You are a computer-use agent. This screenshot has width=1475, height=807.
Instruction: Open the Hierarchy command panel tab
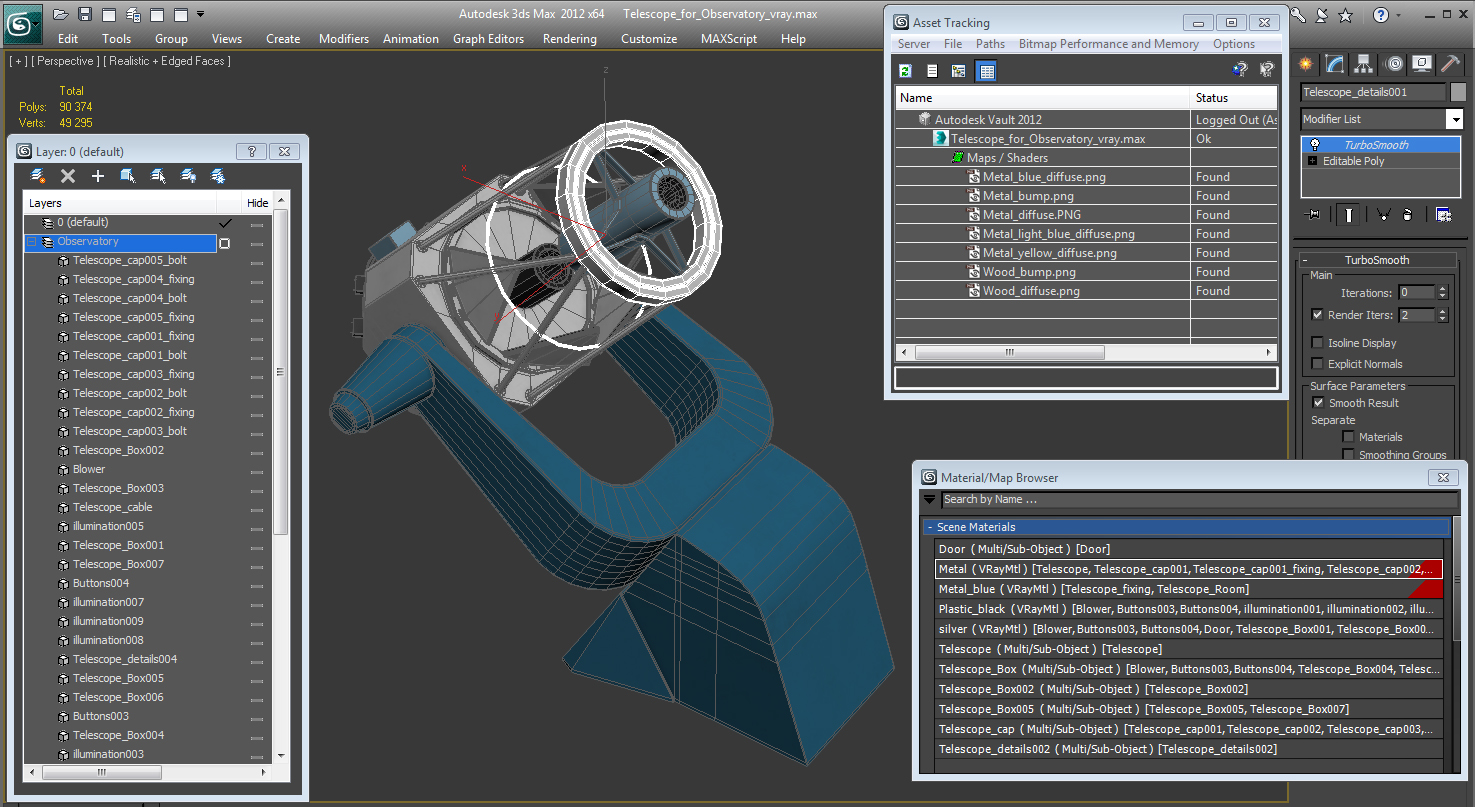[1364, 64]
